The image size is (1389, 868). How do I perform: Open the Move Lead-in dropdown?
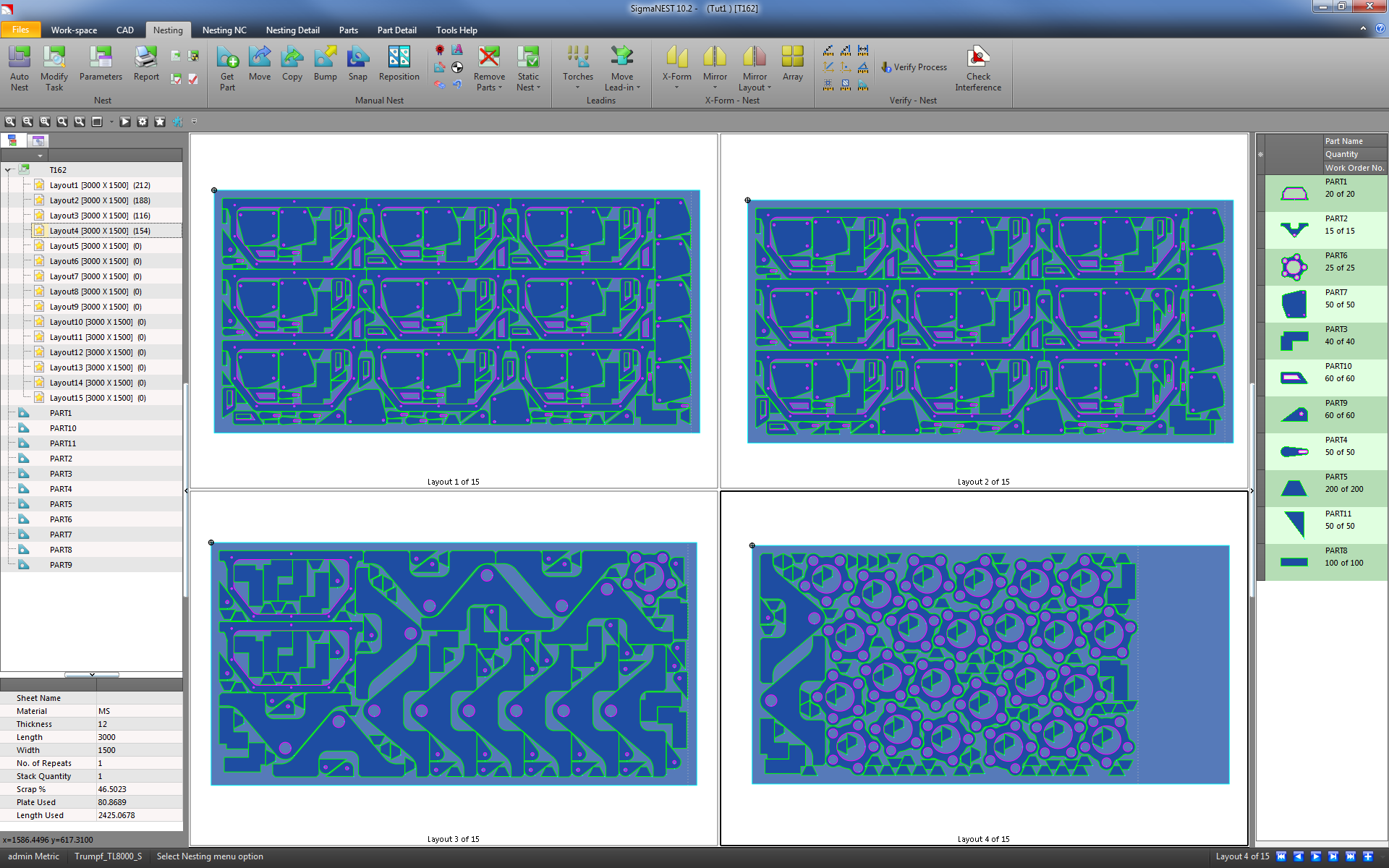(622, 69)
